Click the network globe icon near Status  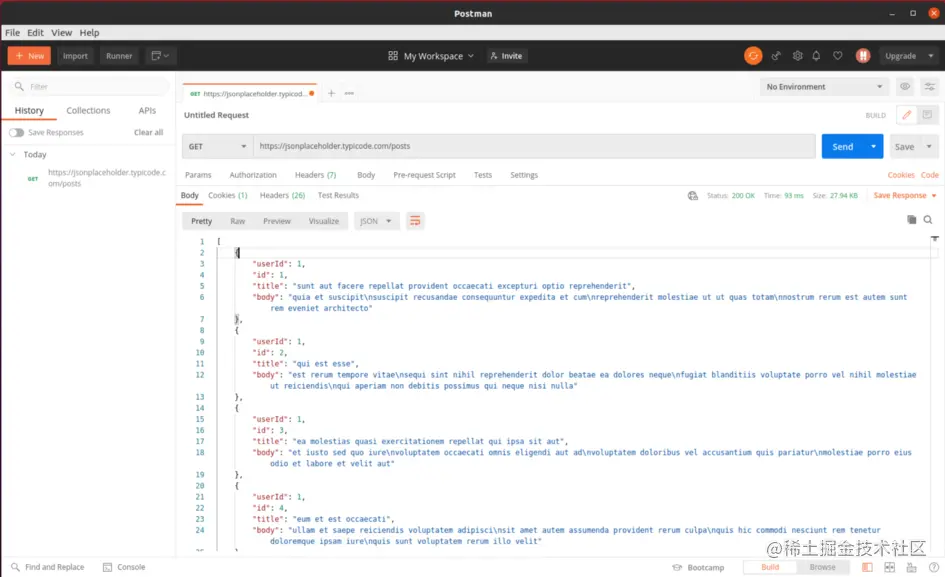click(x=692, y=195)
